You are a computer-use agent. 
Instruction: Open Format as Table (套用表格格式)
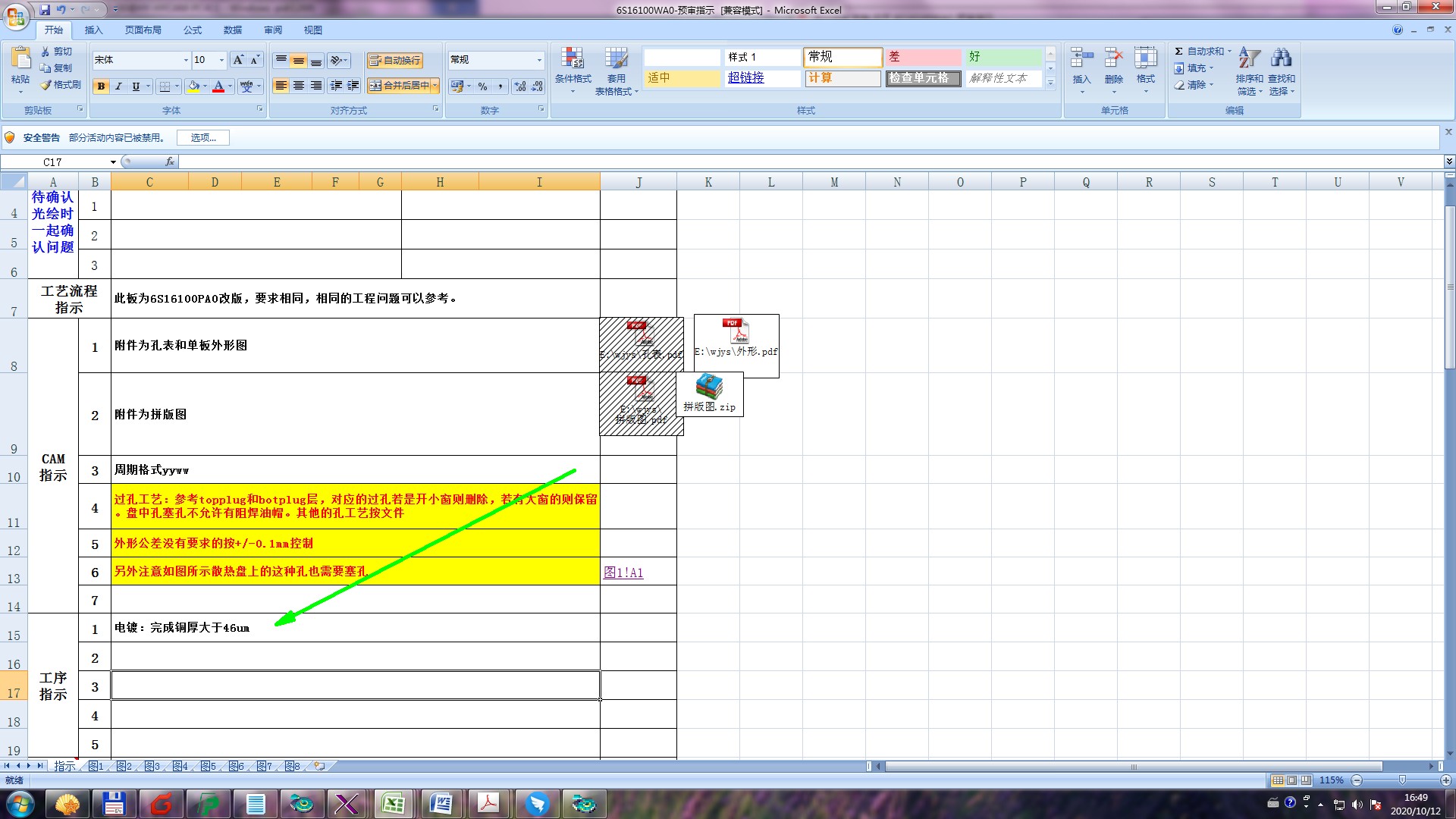coord(616,71)
